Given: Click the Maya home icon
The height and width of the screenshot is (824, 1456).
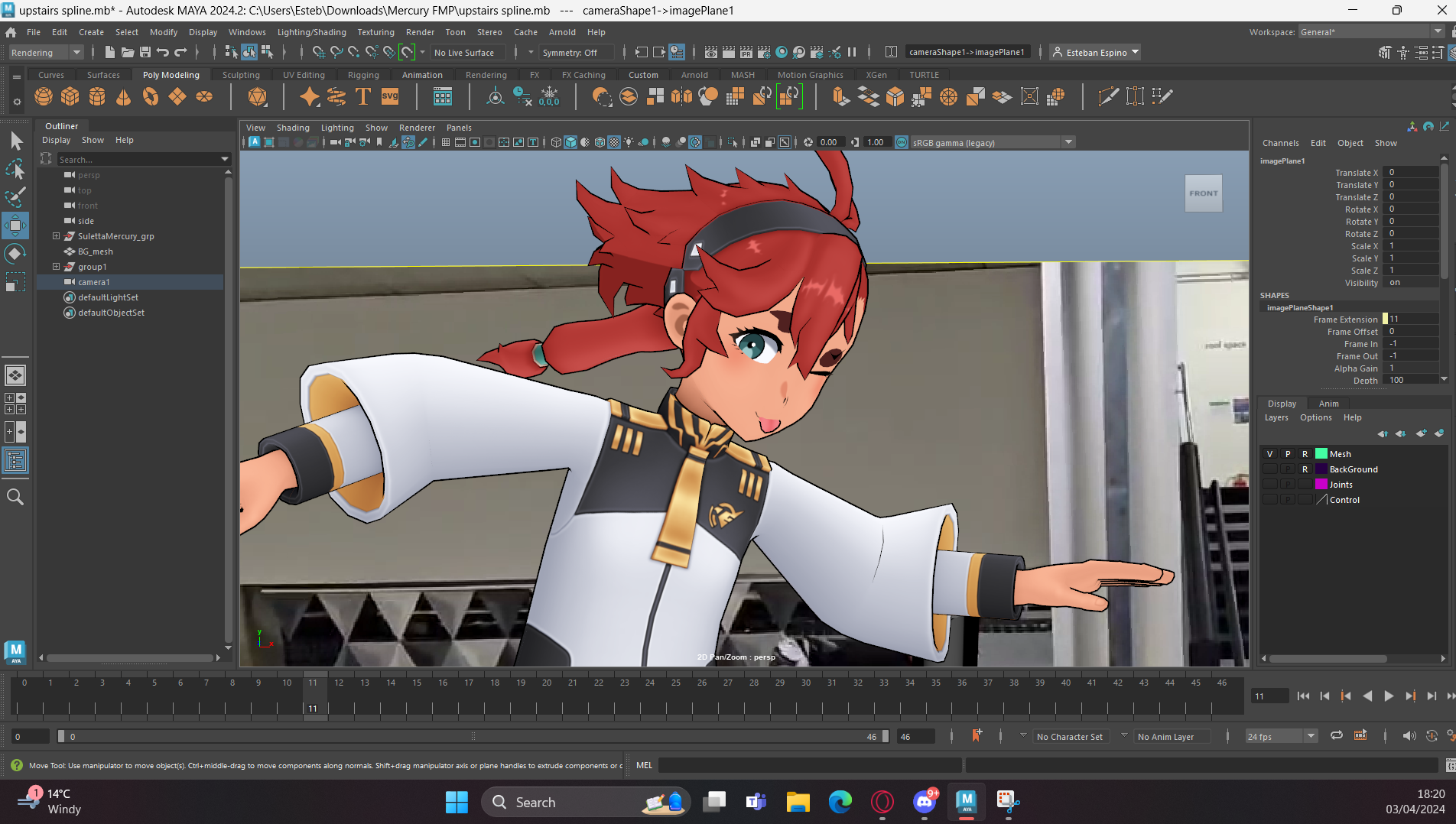Looking at the screenshot, I should pos(11,32).
